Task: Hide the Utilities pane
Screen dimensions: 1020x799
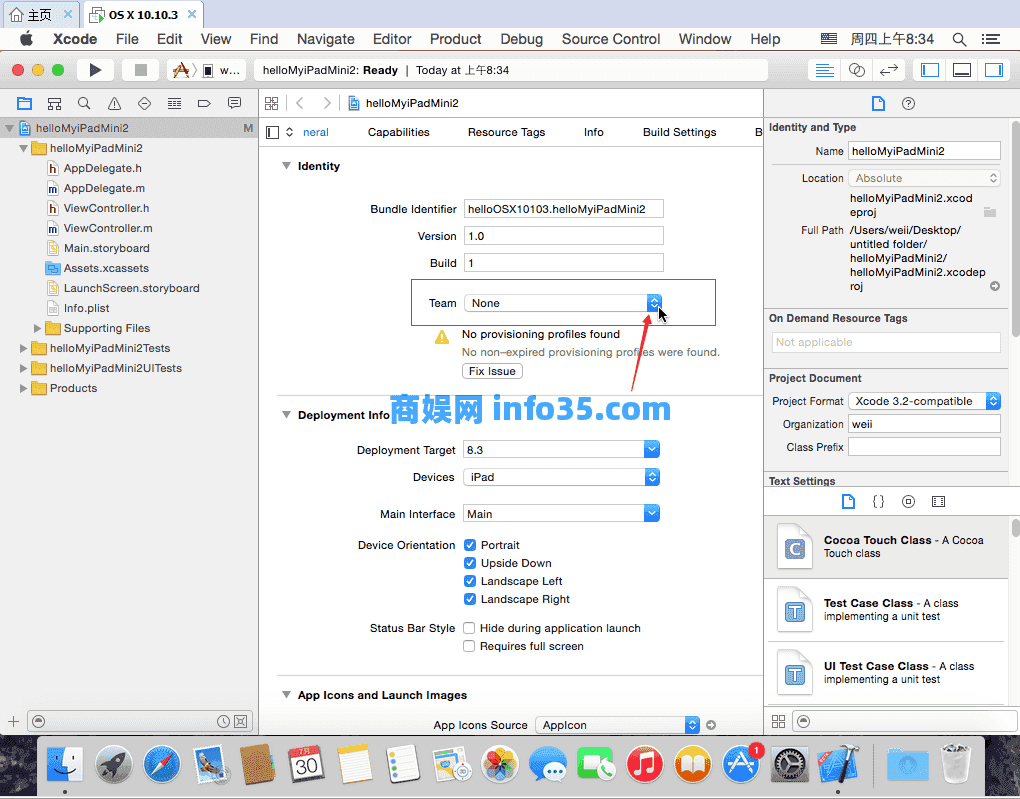Action: (x=993, y=70)
